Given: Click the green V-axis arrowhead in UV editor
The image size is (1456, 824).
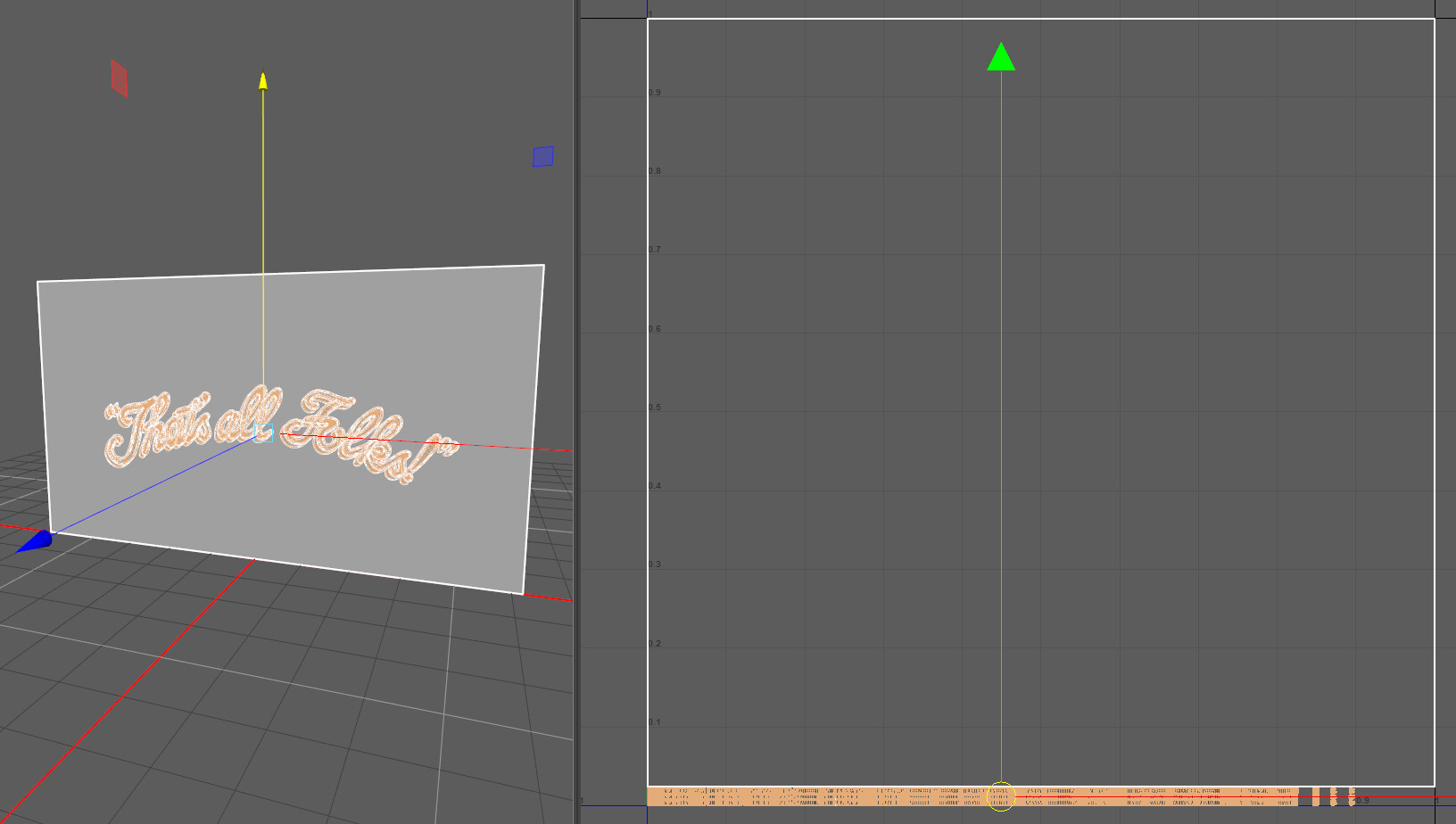Looking at the screenshot, I should coord(1001,56).
